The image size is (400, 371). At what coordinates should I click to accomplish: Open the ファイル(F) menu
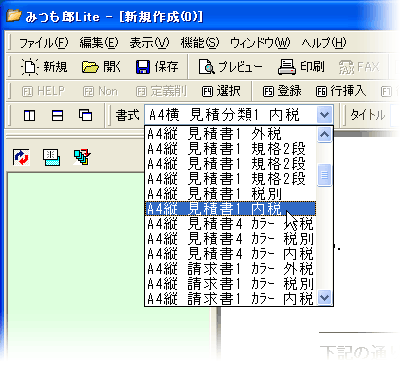[43, 43]
